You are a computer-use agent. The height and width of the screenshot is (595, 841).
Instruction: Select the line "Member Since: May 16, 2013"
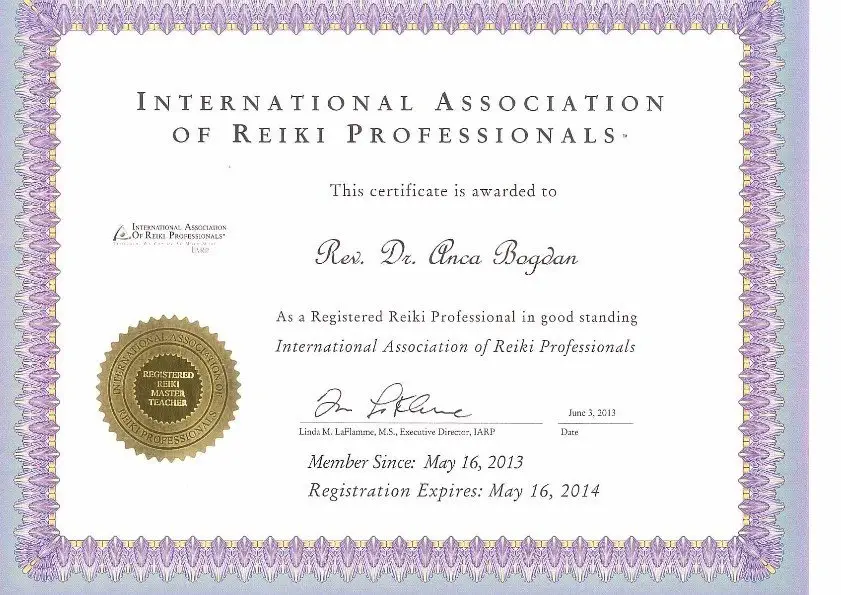pyautogui.click(x=415, y=462)
